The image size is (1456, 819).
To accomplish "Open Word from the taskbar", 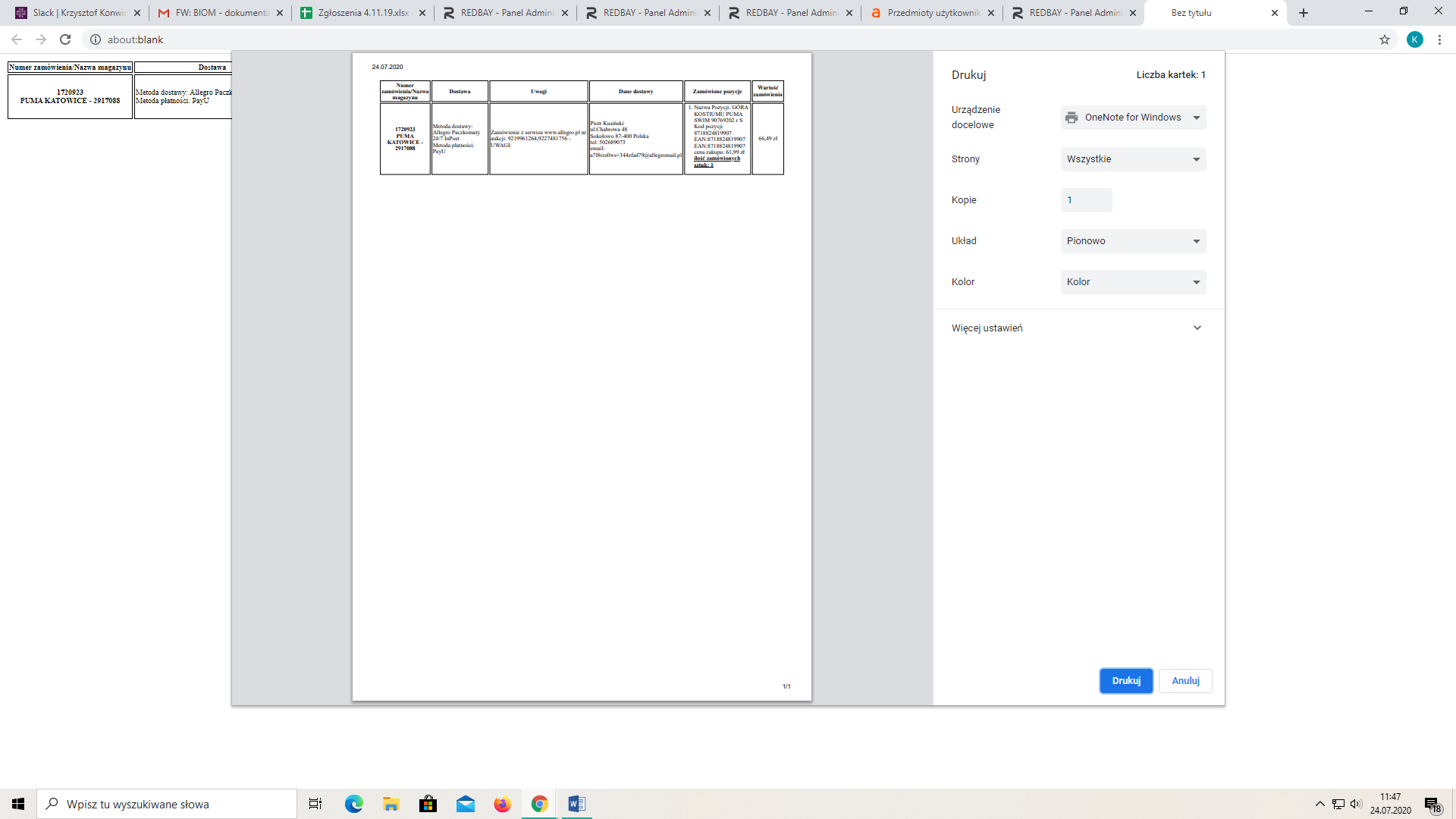I will pos(576,804).
